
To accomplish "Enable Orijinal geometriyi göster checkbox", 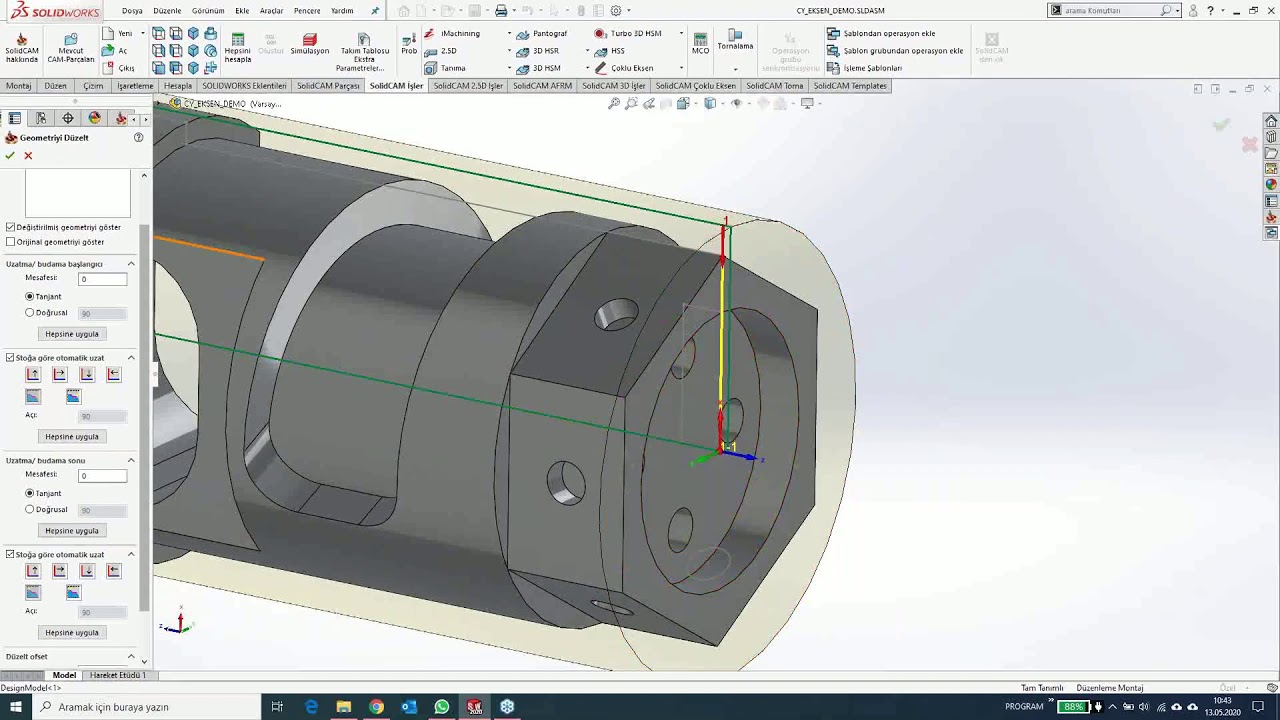I will [x=11, y=242].
